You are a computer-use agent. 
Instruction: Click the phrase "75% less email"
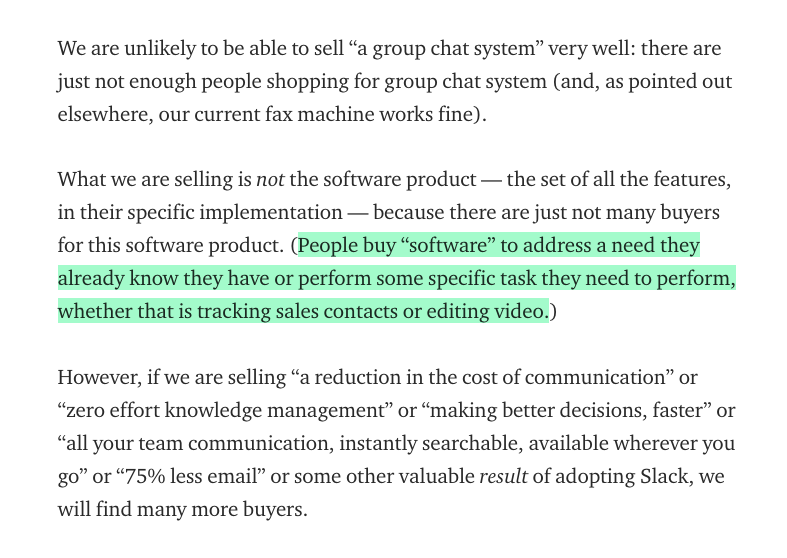tap(153, 476)
